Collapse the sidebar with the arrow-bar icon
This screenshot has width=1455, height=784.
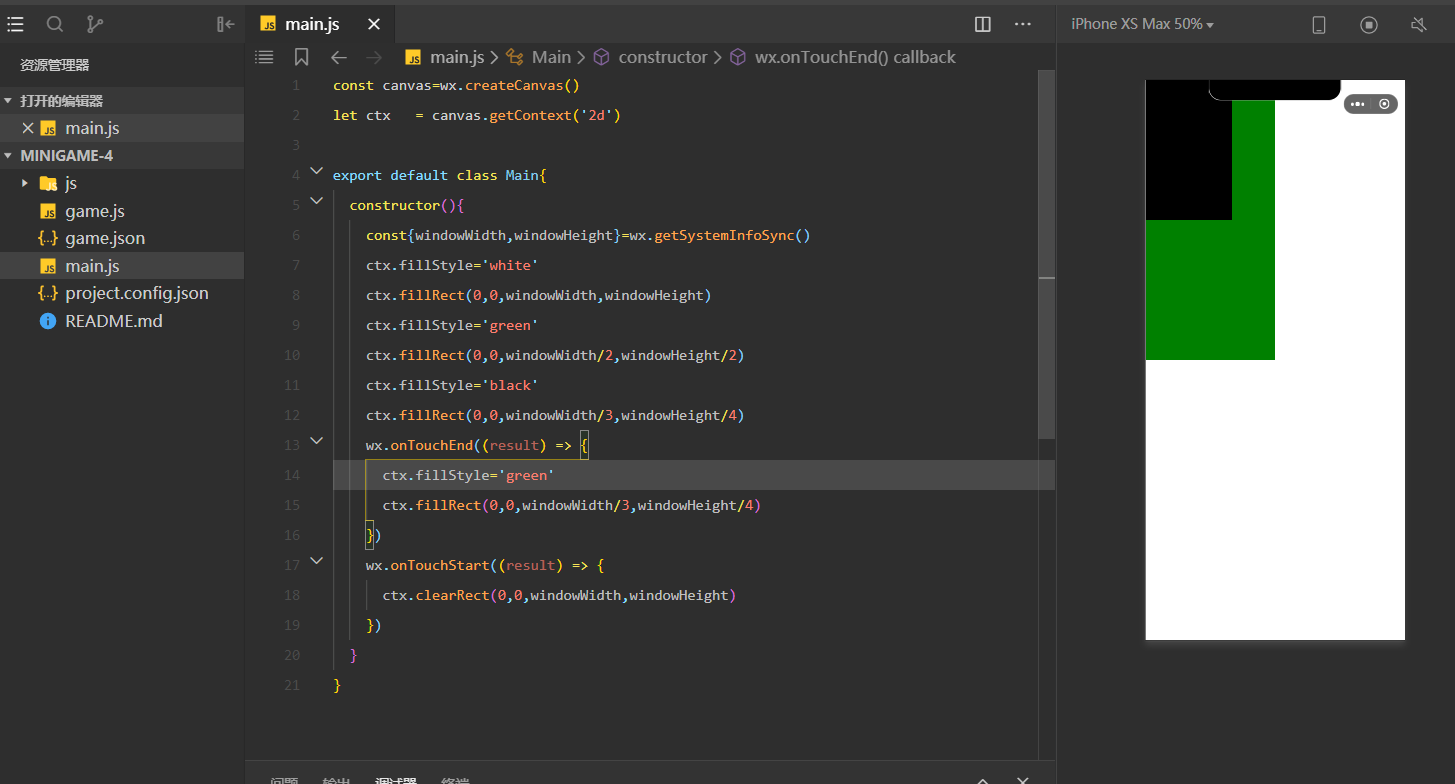tap(226, 24)
